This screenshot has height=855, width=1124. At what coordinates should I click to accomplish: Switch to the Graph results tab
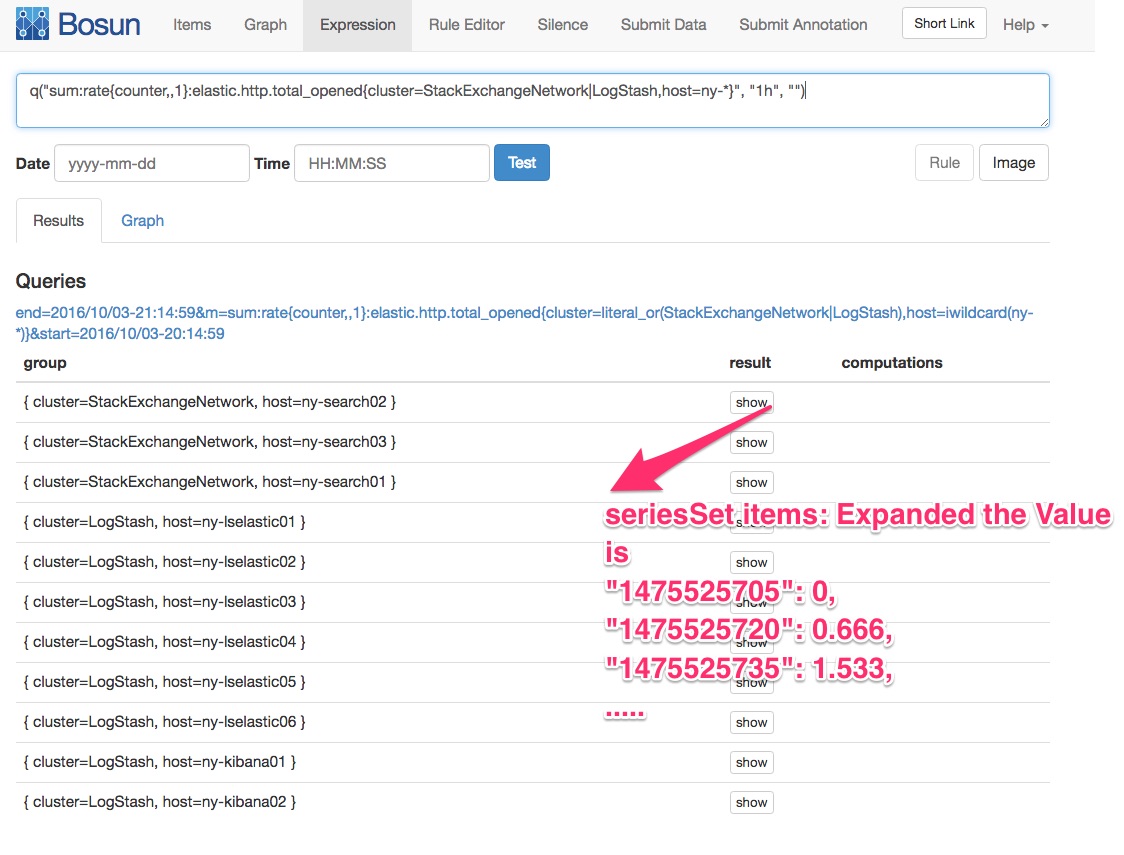tap(142, 221)
